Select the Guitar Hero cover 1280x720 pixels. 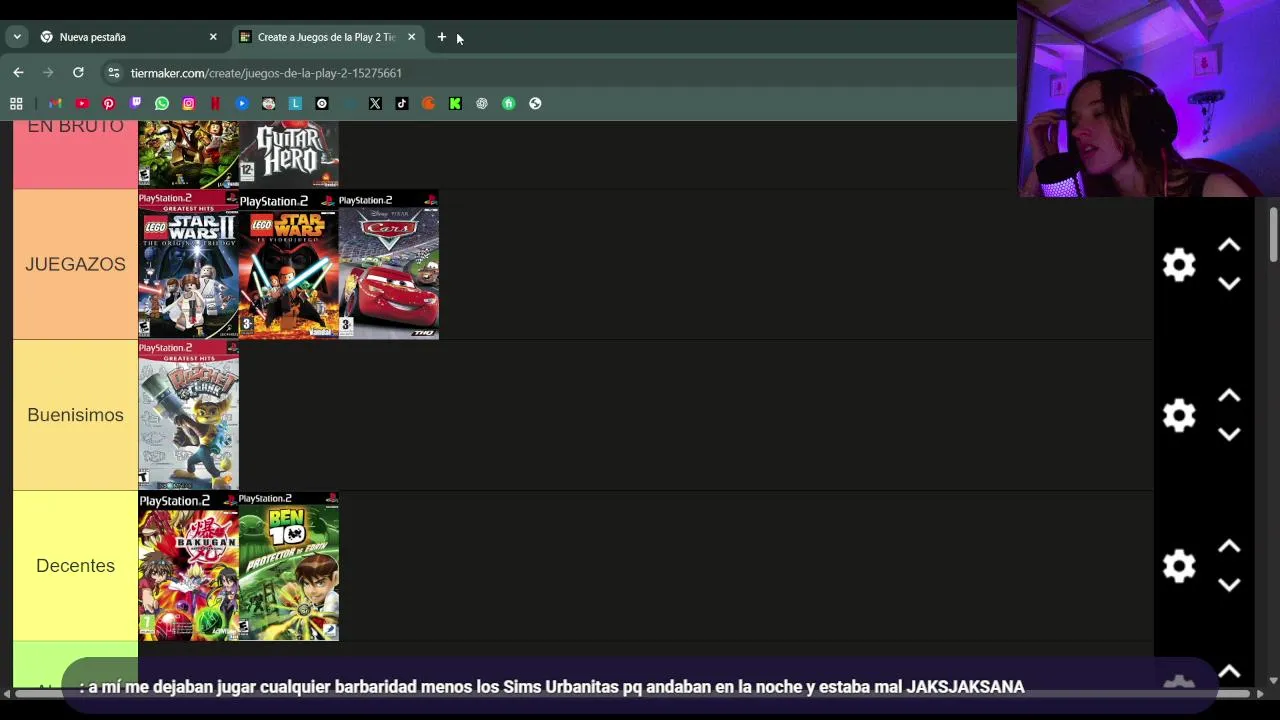289,154
